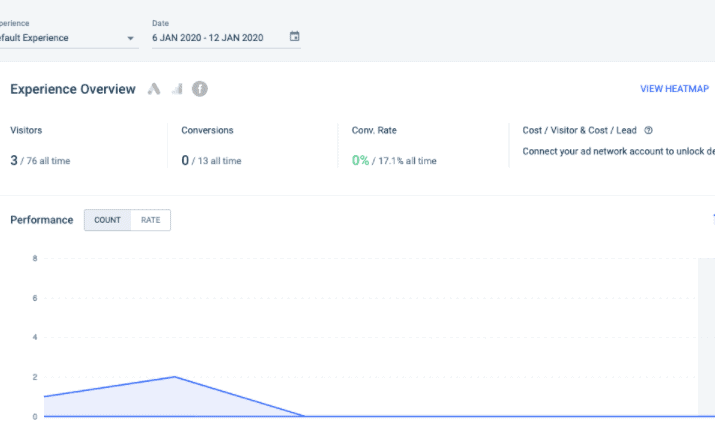Image resolution: width=715 pixels, height=421 pixels.
Task: Click the Performance section label
Action: pos(41,220)
